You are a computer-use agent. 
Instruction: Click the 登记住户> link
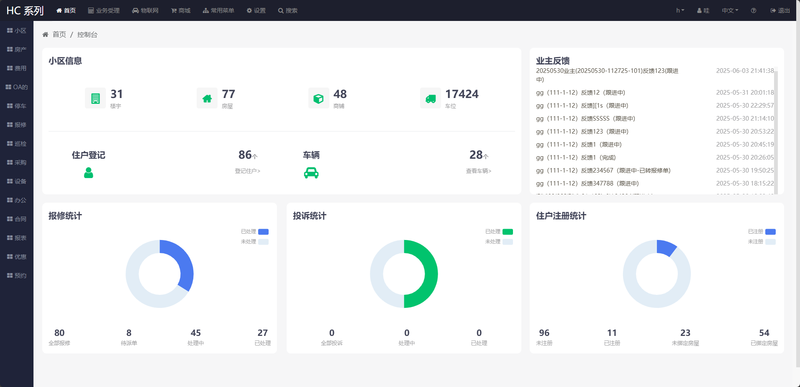(247, 171)
